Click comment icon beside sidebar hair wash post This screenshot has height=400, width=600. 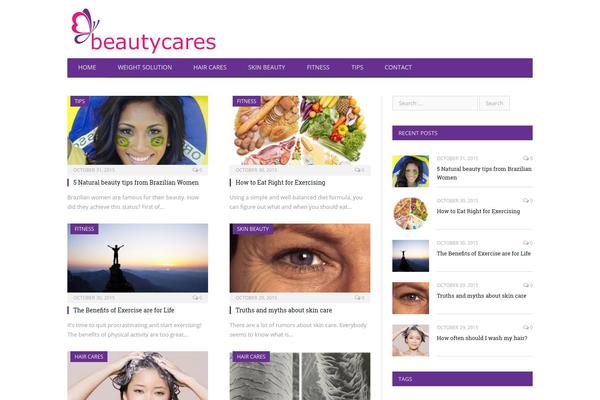click(x=528, y=327)
